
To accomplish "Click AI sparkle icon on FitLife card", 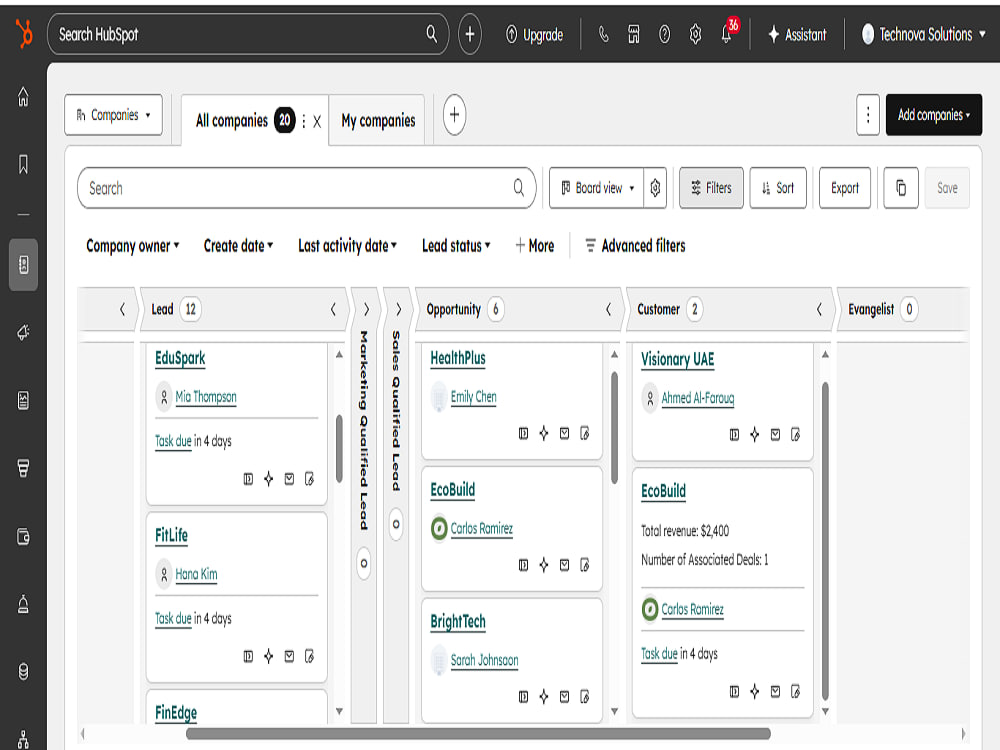I will point(268,656).
